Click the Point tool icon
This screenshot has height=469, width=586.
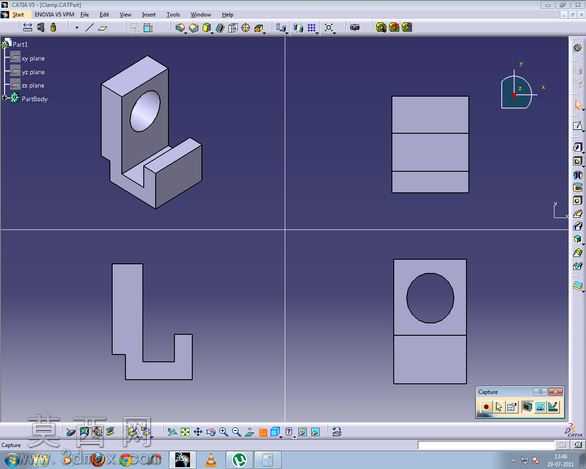click(77, 28)
